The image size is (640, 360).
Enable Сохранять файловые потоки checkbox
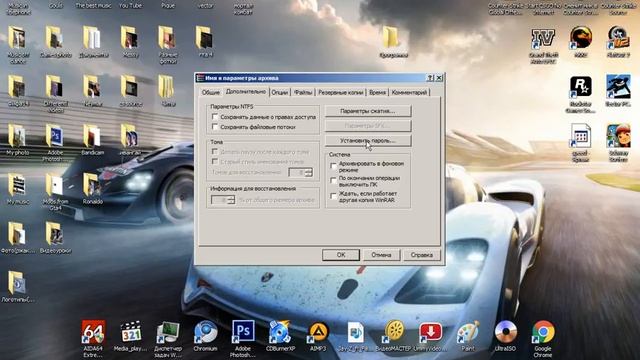[x=215, y=127]
